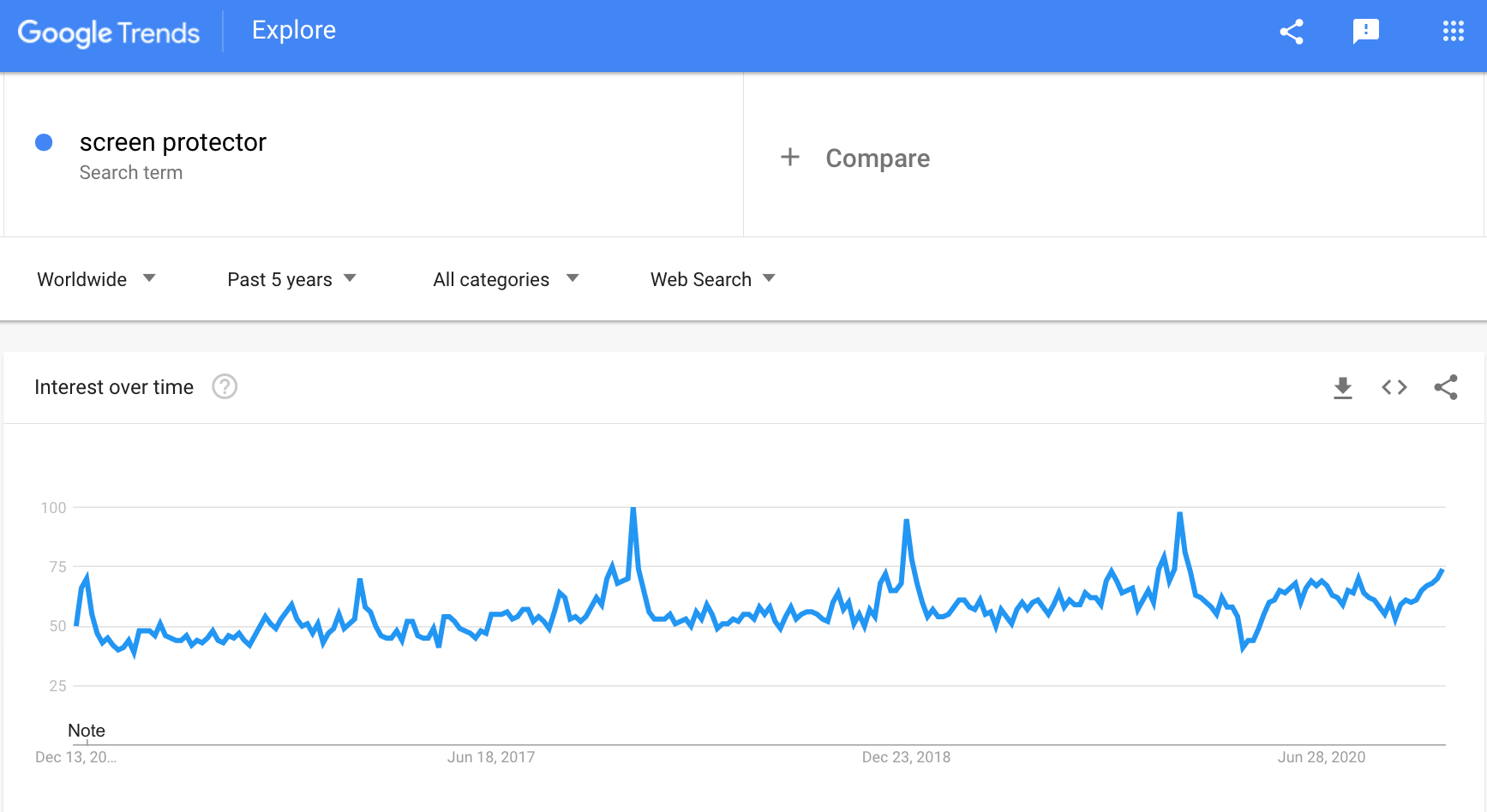Edit the screen protector search term

(x=173, y=142)
